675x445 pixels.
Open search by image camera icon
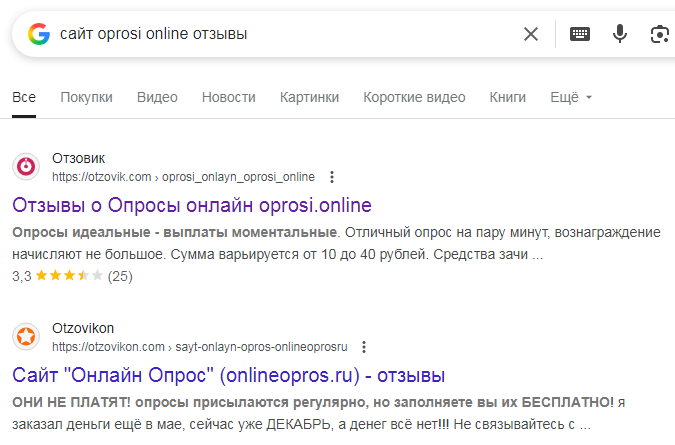point(660,34)
